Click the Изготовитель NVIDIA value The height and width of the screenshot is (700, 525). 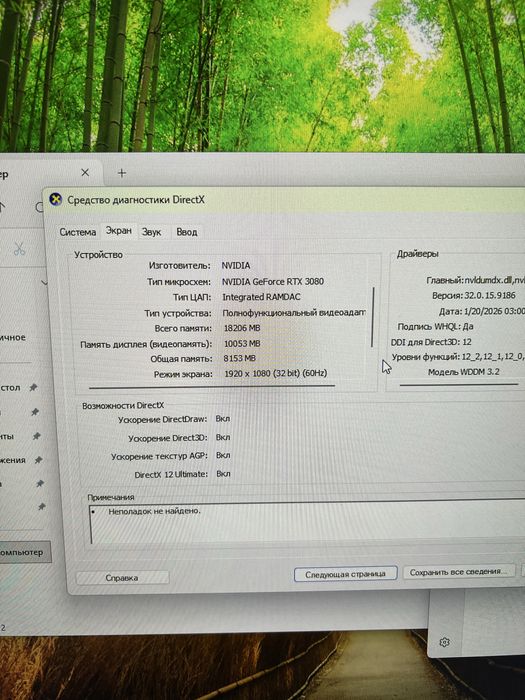click(236, 266)
